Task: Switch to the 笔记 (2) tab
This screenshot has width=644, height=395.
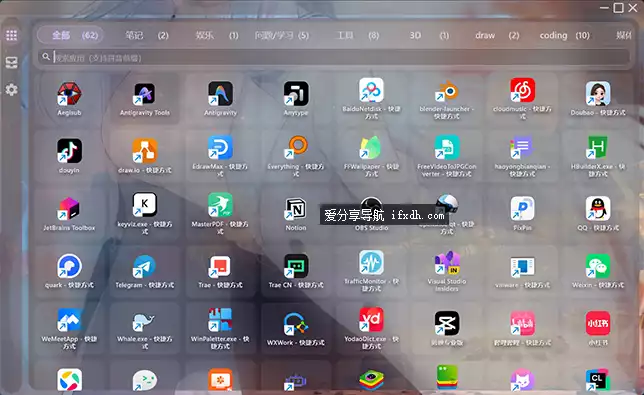Action: point(147,36)
